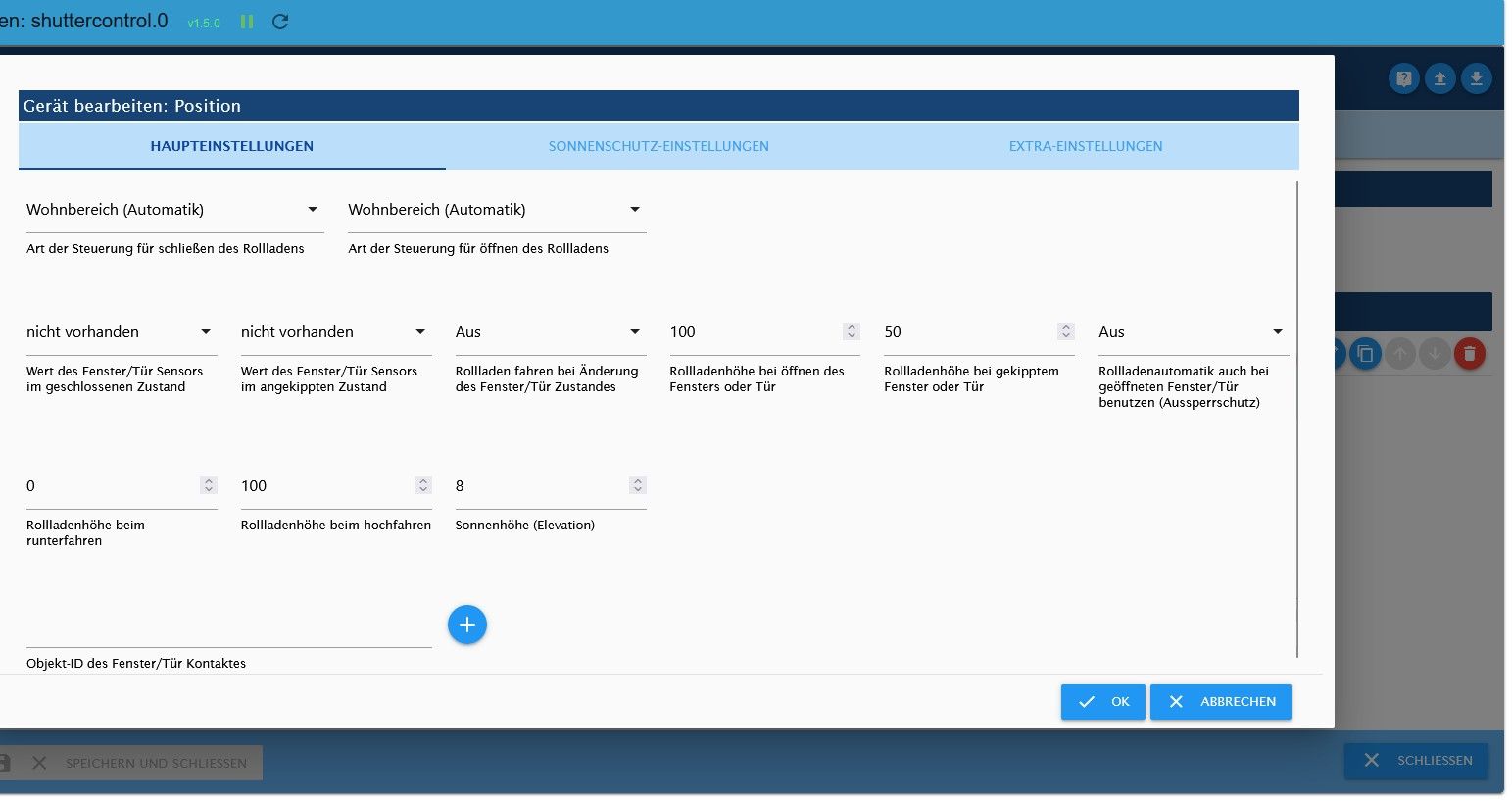Switch to the Extra-Einstellungen tab
The height and width of the screenshot is (801, 1512).
tap(1086, 146)
